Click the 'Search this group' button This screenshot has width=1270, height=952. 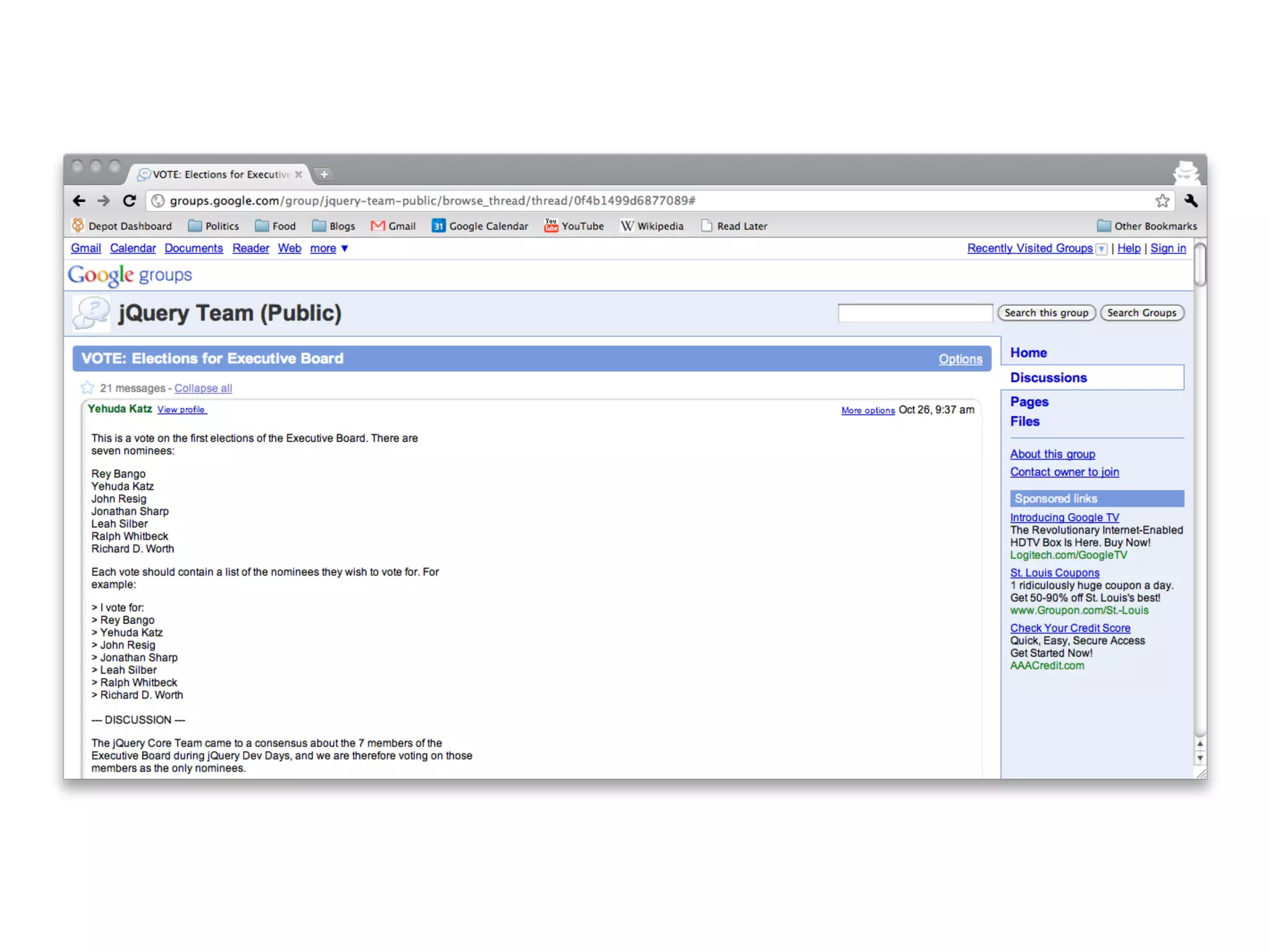coord(1046,313)
